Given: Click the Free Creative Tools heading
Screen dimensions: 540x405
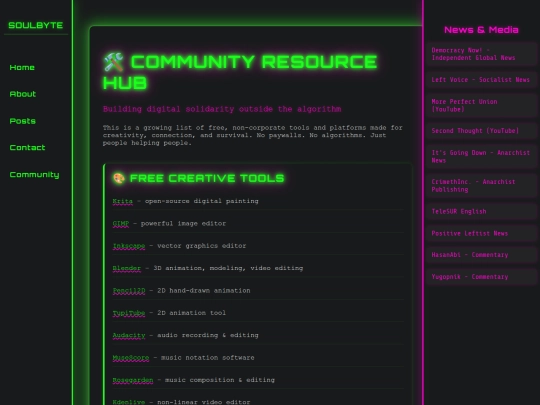Looking at the screenshot, I should tap(207, 178).
